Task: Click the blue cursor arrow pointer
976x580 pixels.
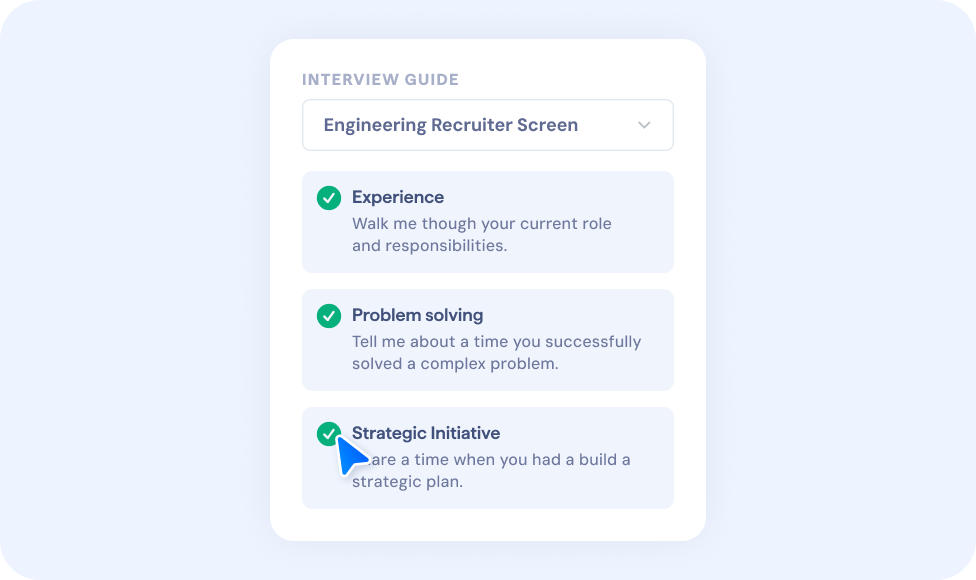Action: click(350, 455)
